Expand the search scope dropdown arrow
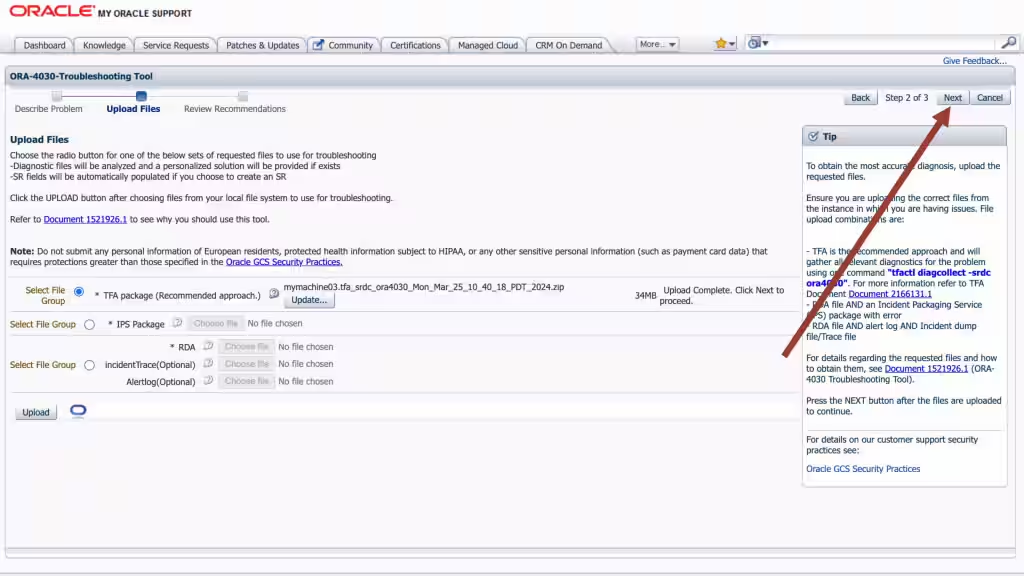Screen dimensions: 1024x576 (765, 44)
